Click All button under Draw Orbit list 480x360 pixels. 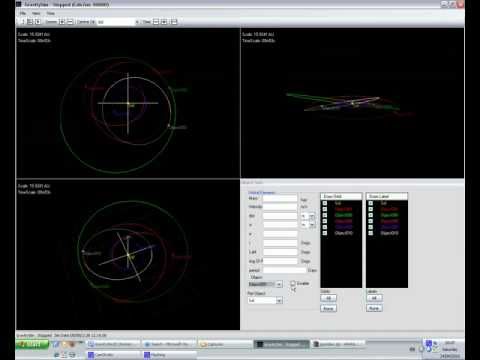(x=328, y=298)
